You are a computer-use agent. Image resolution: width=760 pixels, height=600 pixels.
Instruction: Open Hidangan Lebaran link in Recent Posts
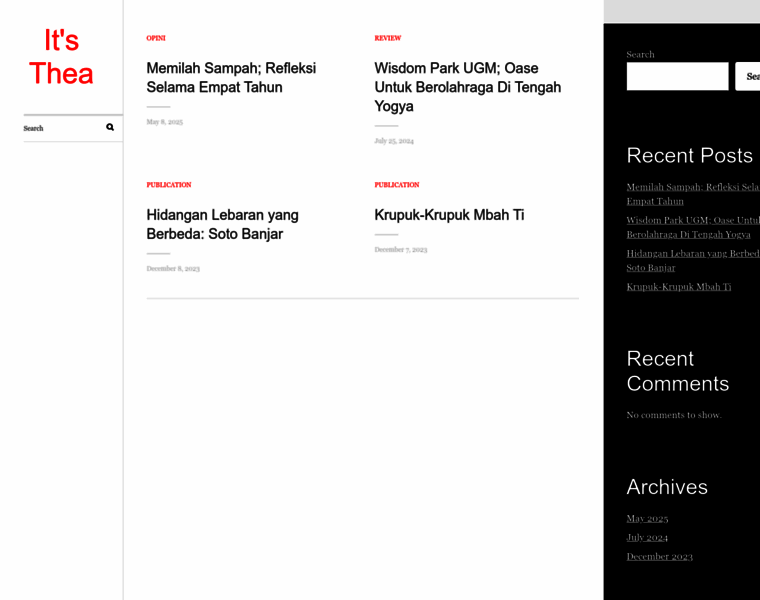coord(691,254)
